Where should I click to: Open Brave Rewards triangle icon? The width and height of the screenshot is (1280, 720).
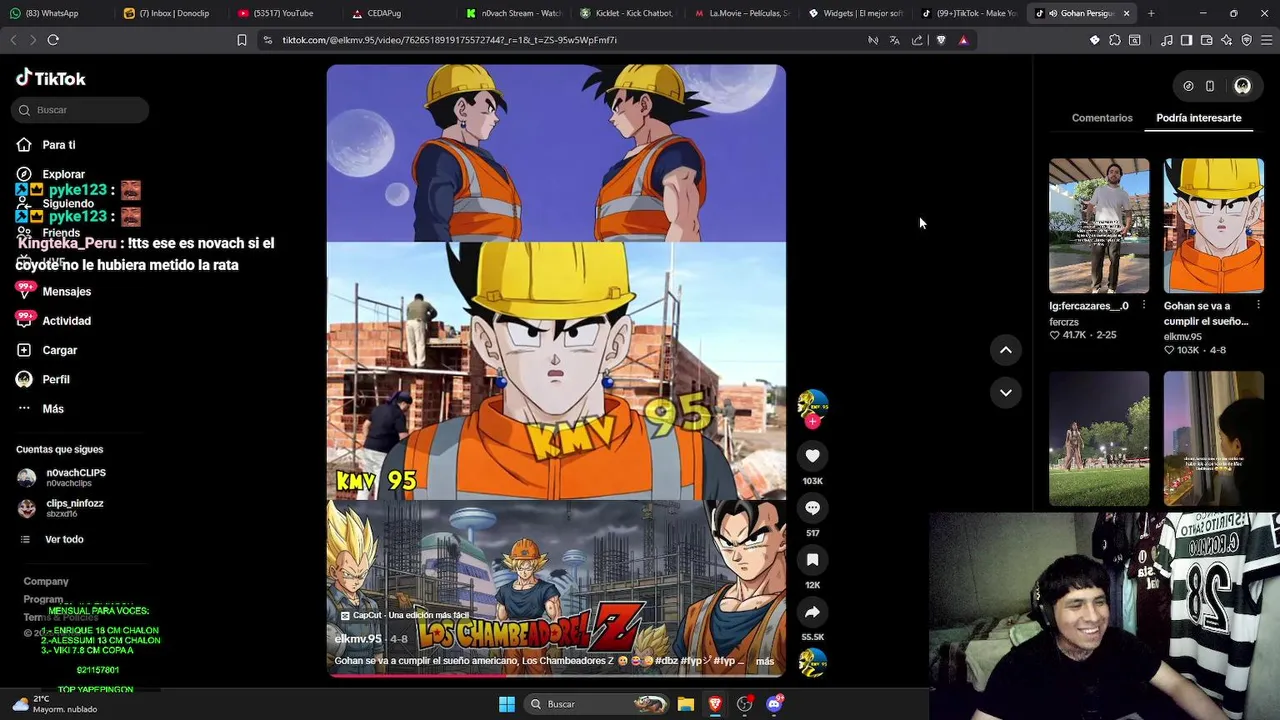tap(963, 40)
